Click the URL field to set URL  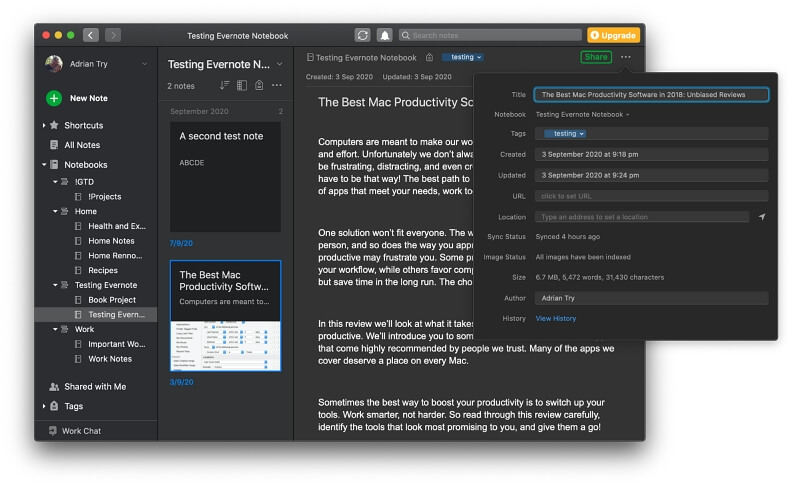[652, 196]
